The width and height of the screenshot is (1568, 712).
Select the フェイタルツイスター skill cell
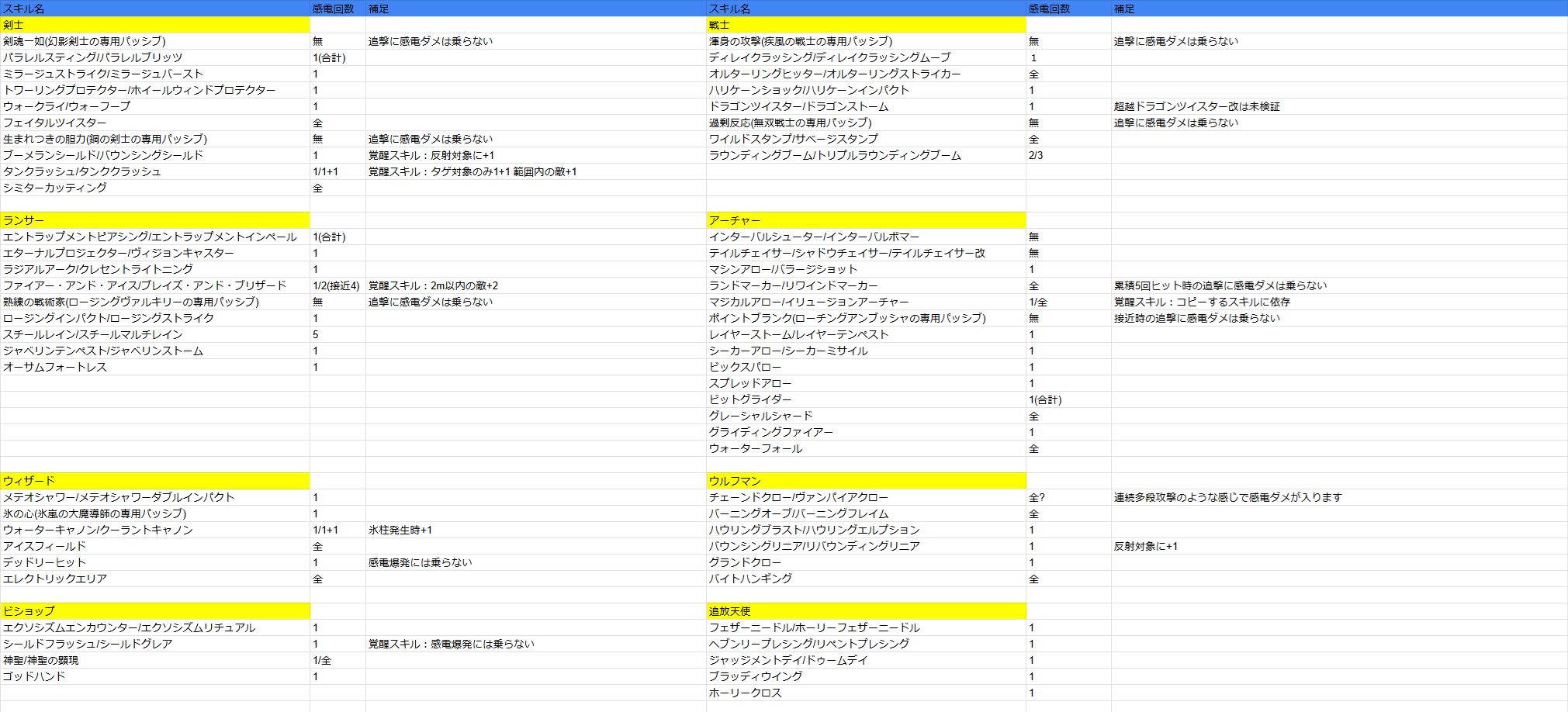click(155, 123)
